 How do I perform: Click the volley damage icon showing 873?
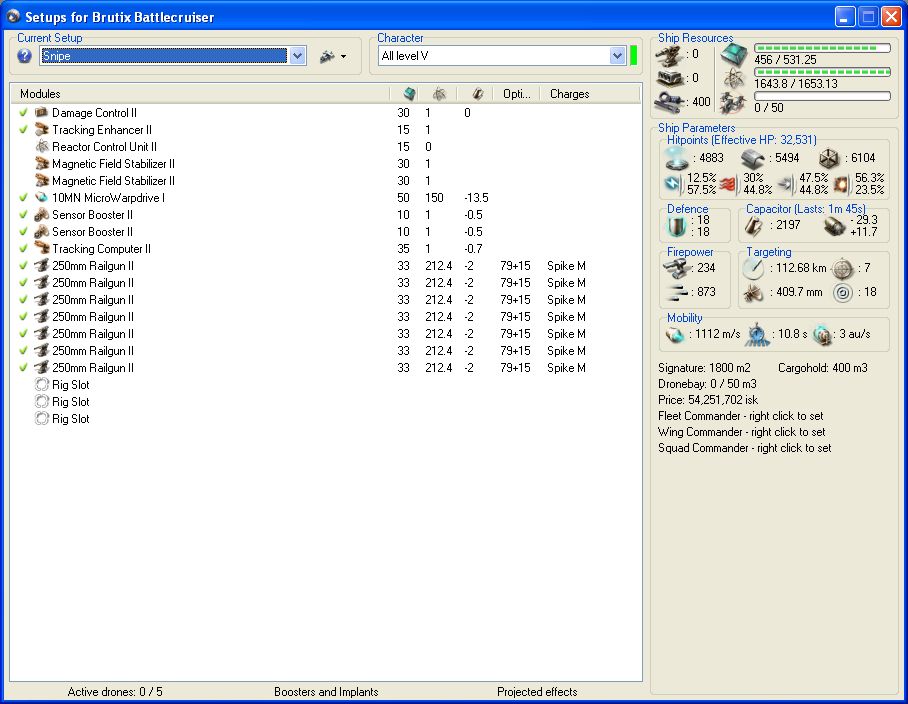click(676, 292)
